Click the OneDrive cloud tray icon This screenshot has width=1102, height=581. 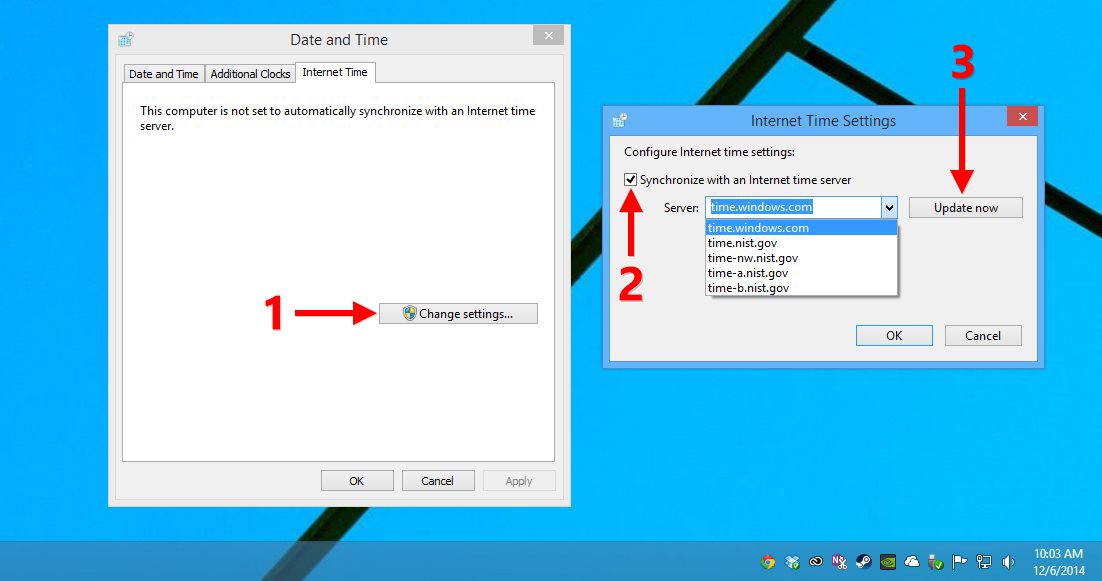912,561
